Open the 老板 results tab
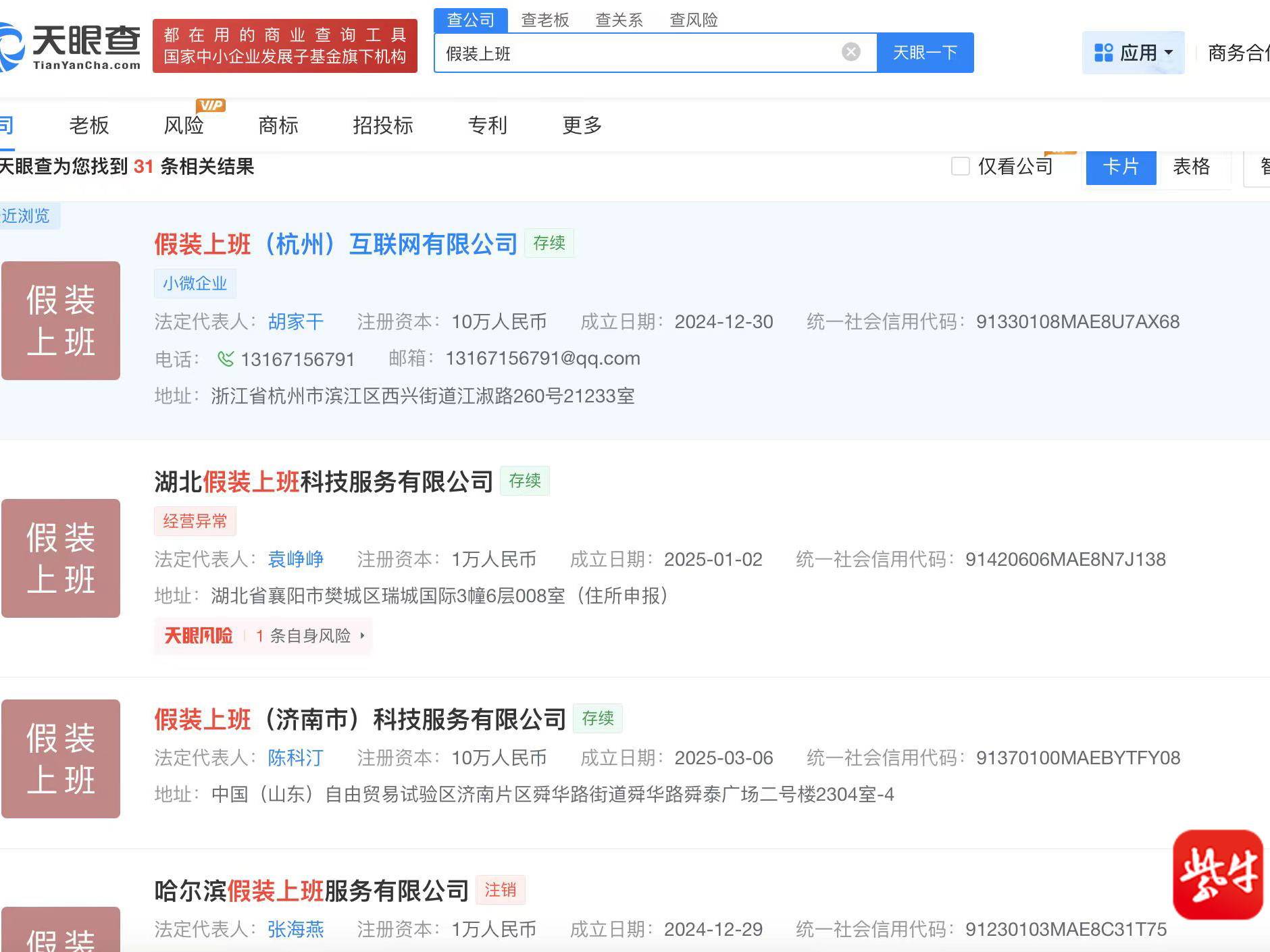 tap(89, 125)
